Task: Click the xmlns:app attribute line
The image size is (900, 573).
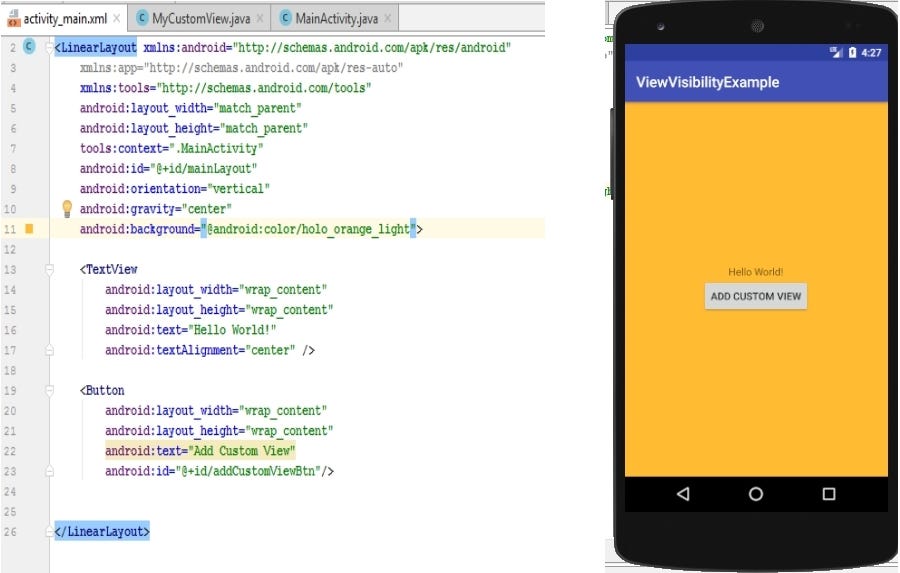Action: pyautogui.click(x=241, y=68)
